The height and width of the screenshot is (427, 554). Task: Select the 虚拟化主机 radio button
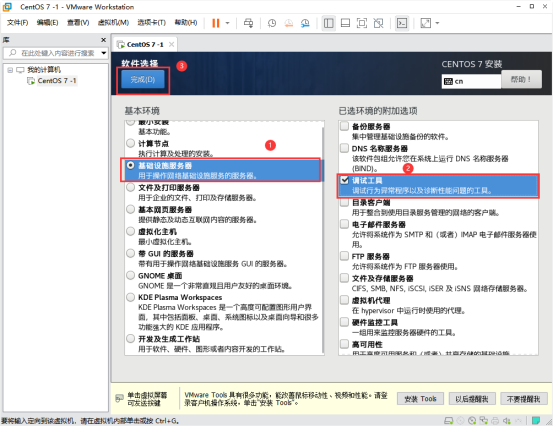[131, 231]
